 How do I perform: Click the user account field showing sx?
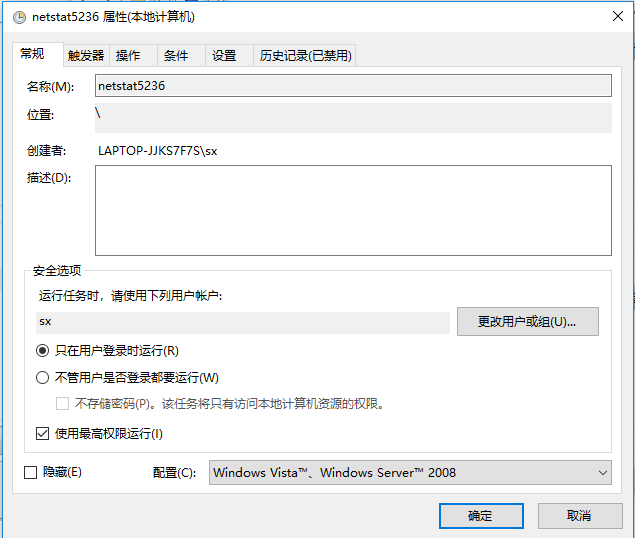(x=243, y=322)
